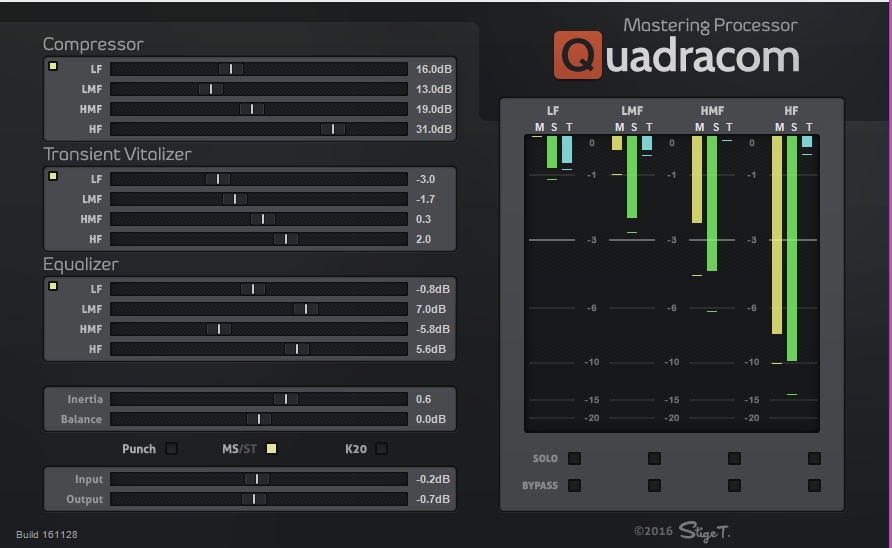The height and width of the screenshot is (548, 892).
Task: Click the Equalizer LF value -0.8dB
Action: 432,289
